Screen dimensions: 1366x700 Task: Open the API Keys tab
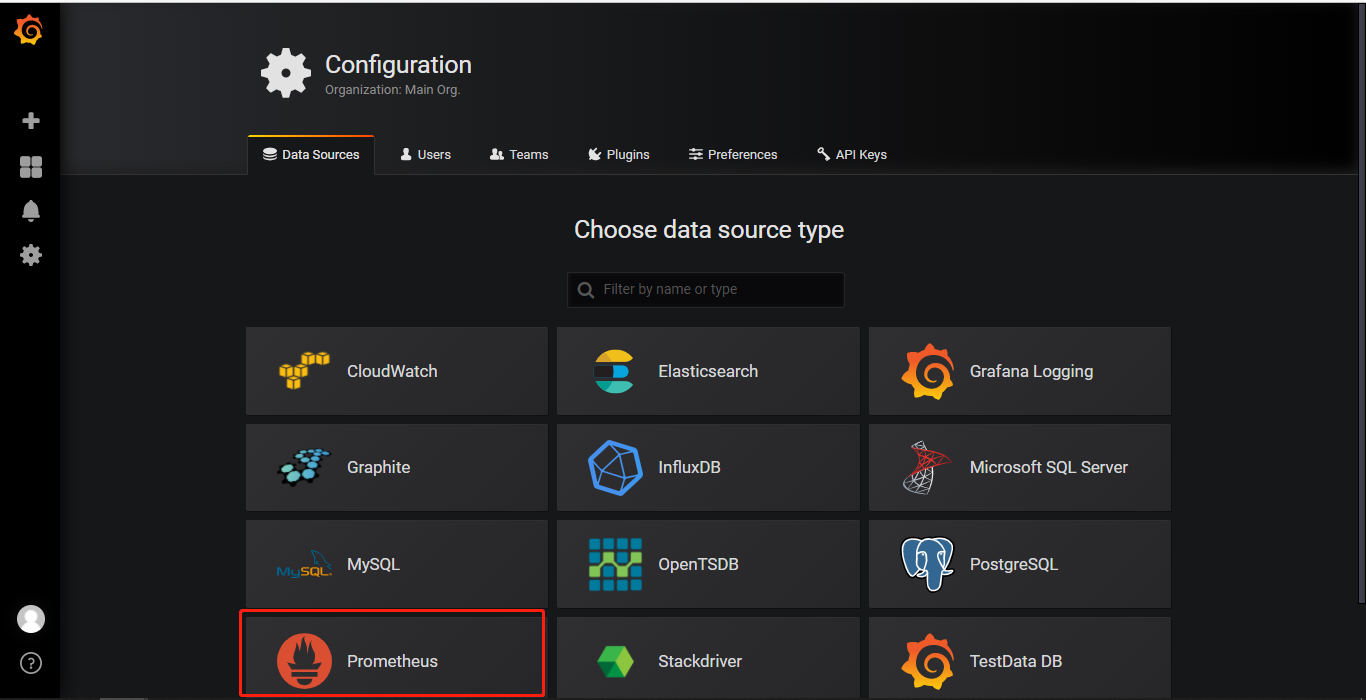tap(851, 155)
